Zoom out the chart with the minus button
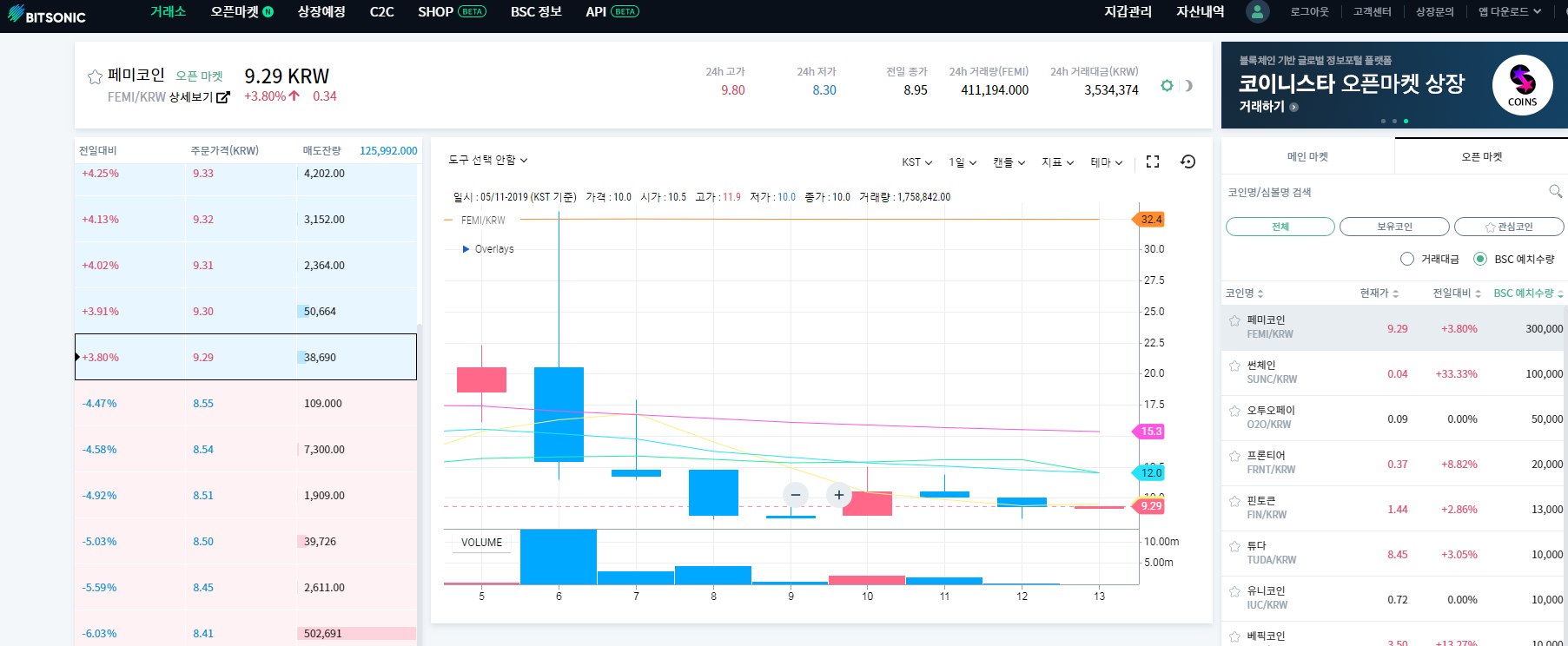Screen dimensions: 1568x646 coord(796,495)
